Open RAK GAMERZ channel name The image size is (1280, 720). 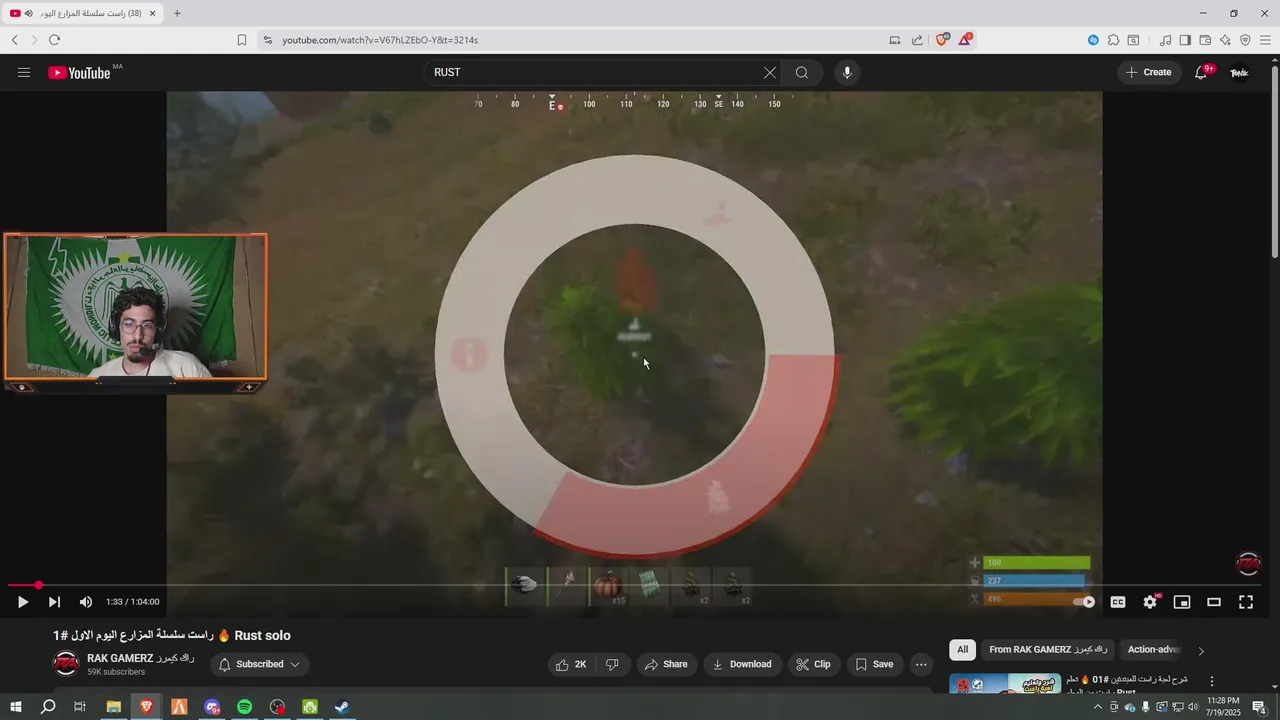(141, 658)
